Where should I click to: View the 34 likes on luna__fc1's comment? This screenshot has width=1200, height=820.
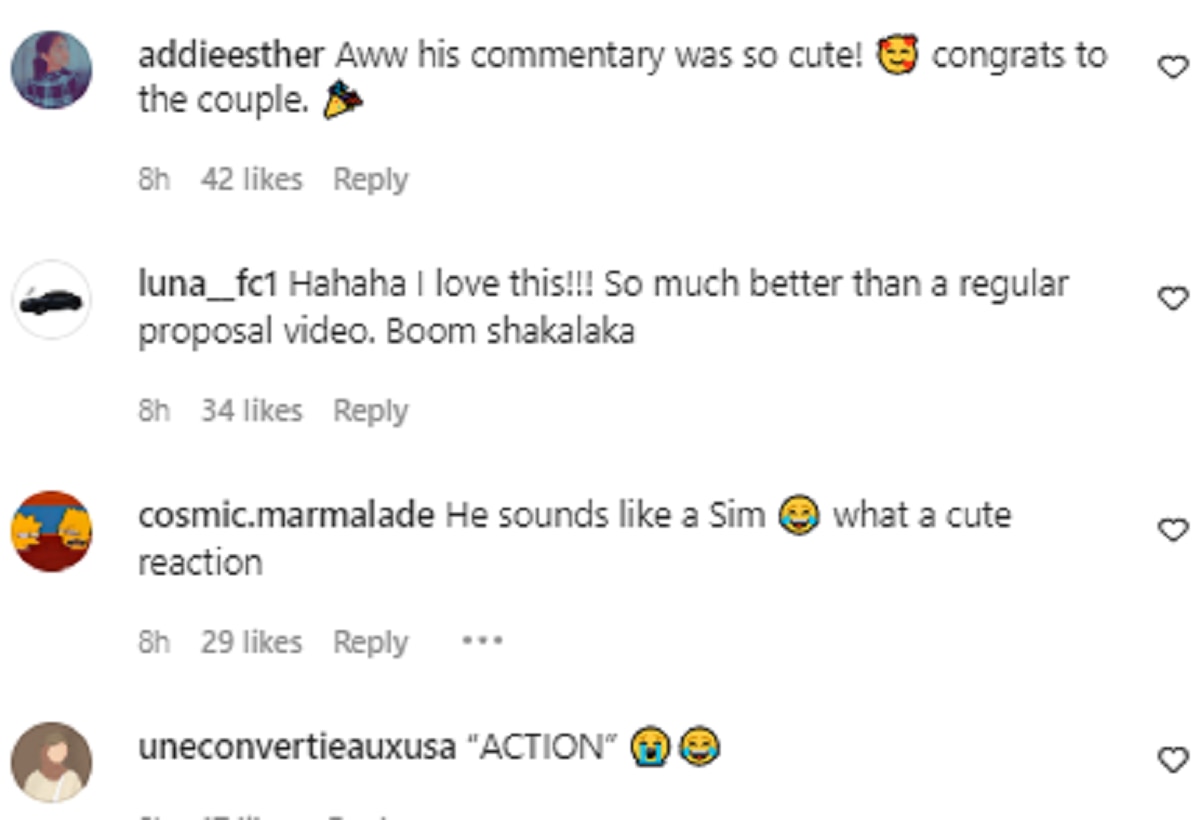point(251,411)
